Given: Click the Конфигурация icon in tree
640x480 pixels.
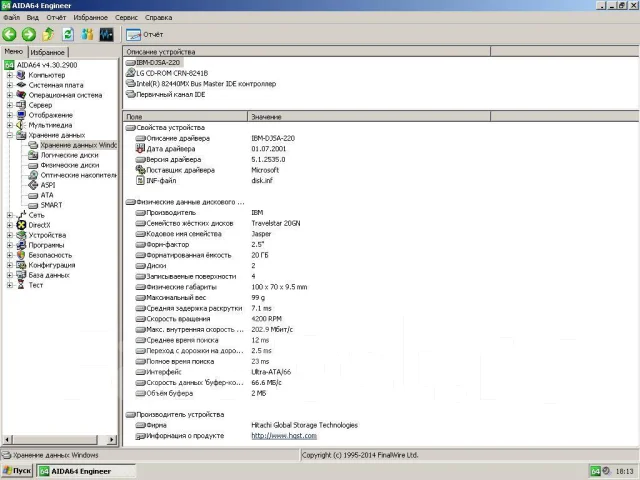Looking at the screenshot, I should pos(21,265).
